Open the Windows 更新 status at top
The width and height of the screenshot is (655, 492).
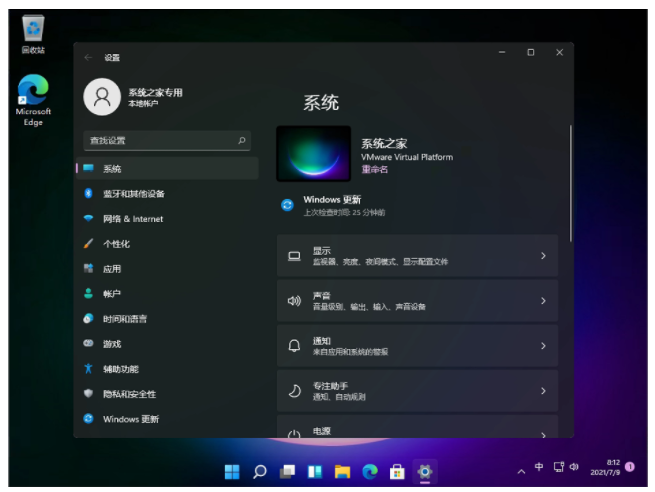(333, 205)
